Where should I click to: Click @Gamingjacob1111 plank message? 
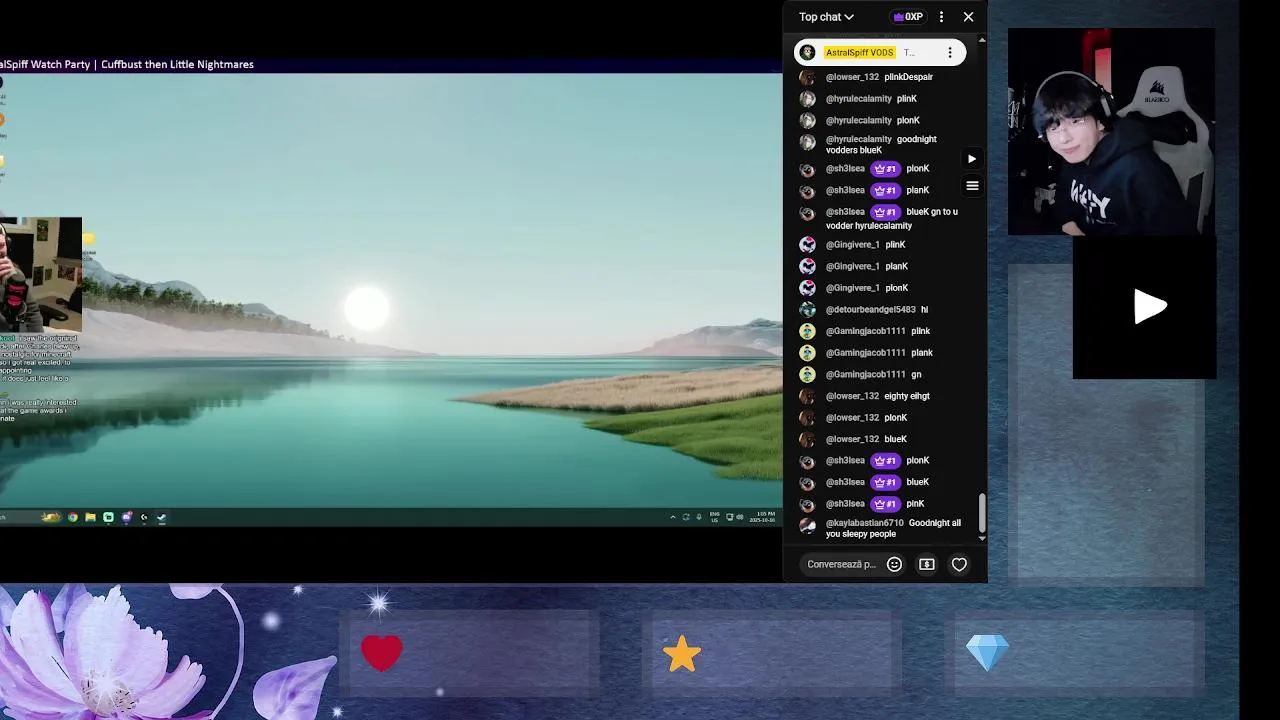(880, 353)
